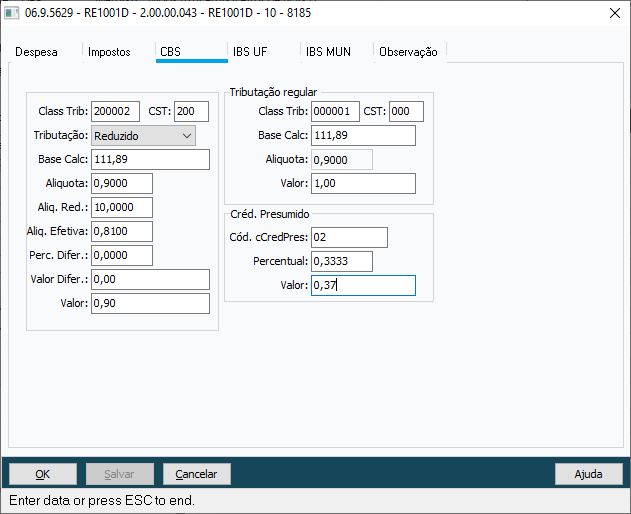The width and height of the screenshot is (631, 514).
Task: Click the Créd. Presumido group label
Action: coord(270,214)
